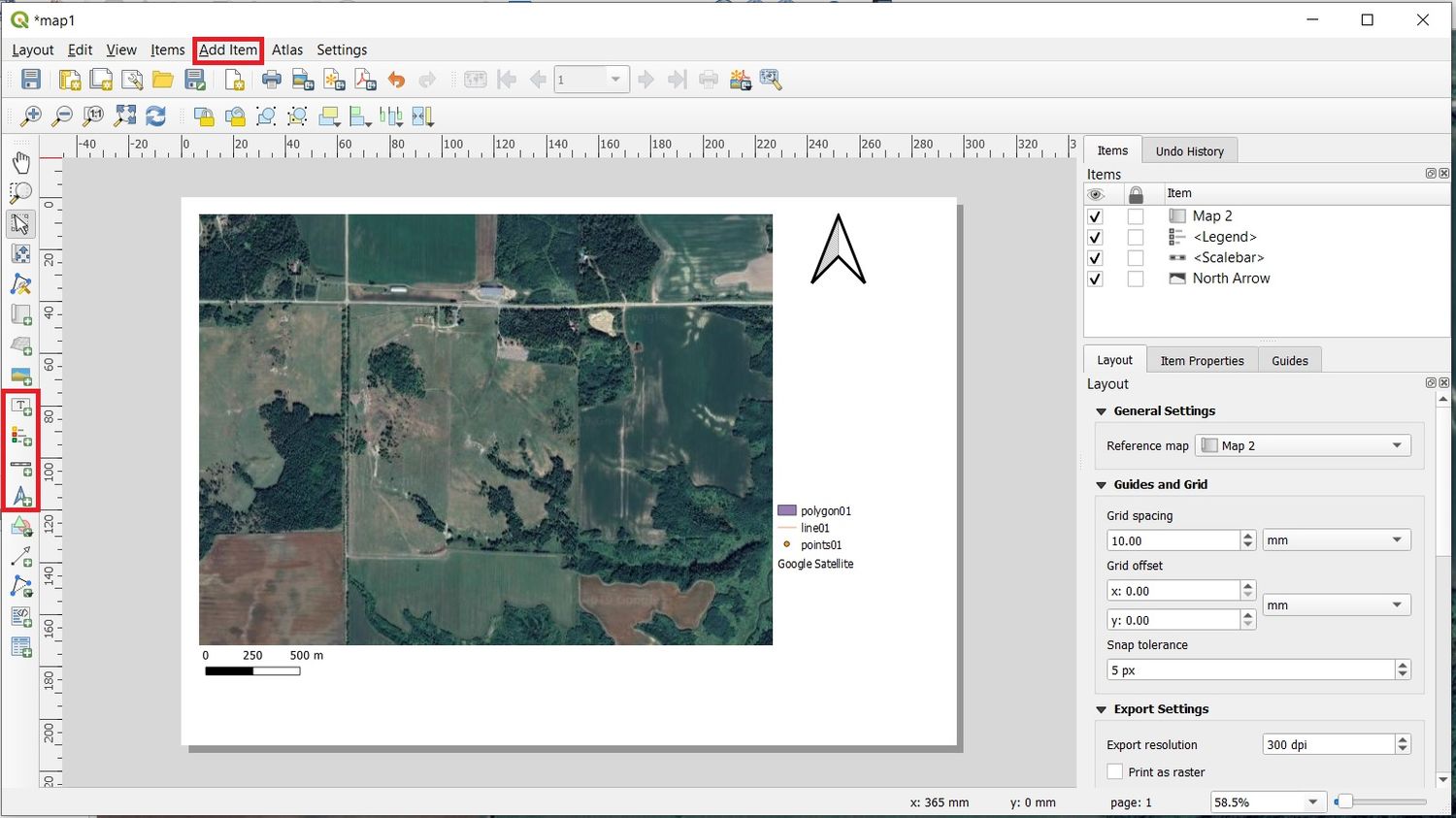This screenshot has width=1456, height=818.
Task: Hide the North Arrow item via its checkbox
Action: pos(1095,278)
